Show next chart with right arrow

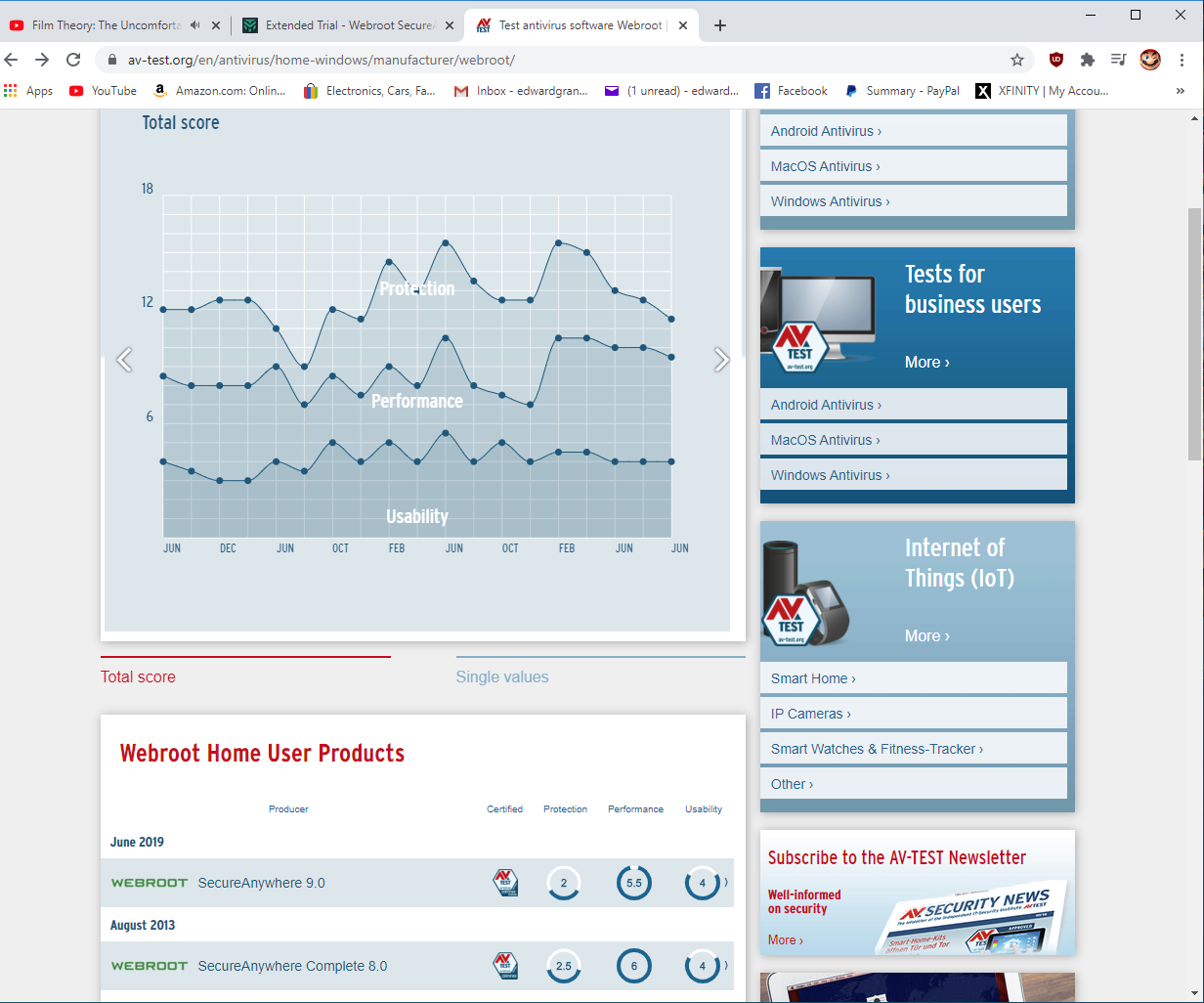[721, 360]
